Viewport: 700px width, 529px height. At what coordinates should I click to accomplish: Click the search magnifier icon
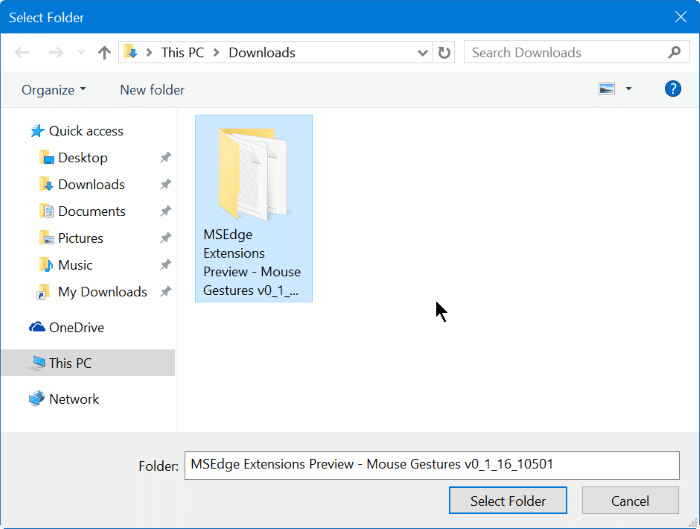tap(675, 53)
